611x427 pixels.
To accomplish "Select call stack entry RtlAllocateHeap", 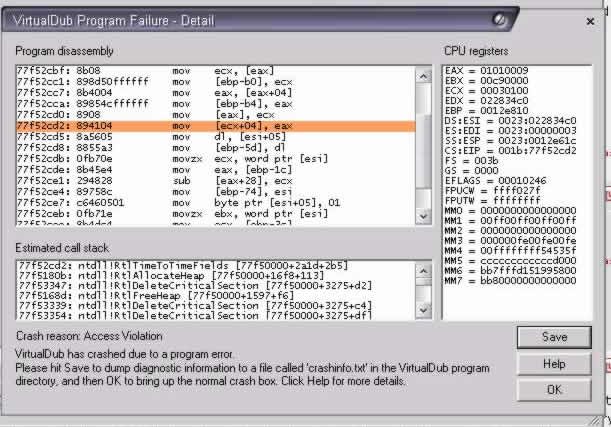I will point(216,276).
